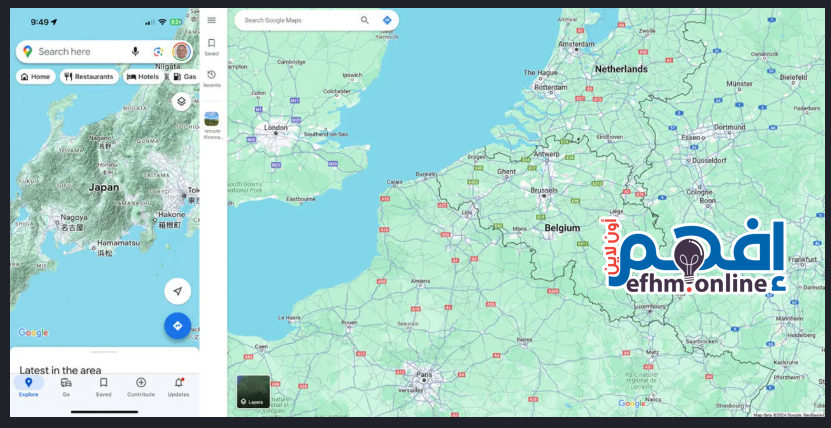Click the Cambridge city label
Image resolution: width=831 pixels, height=428 pixels.
tap(291, 62)
